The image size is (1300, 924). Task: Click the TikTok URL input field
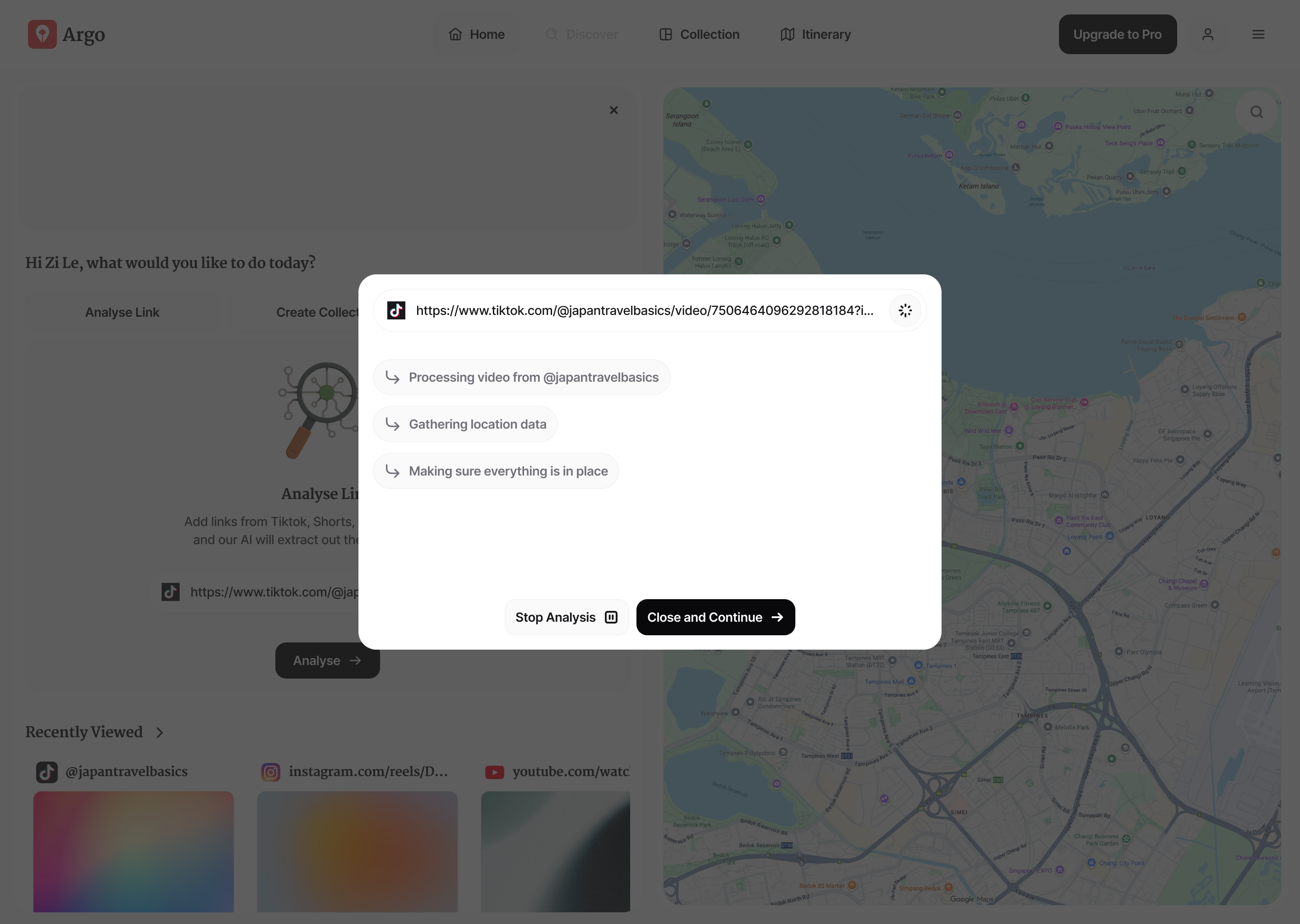click(x=643, y=311)
